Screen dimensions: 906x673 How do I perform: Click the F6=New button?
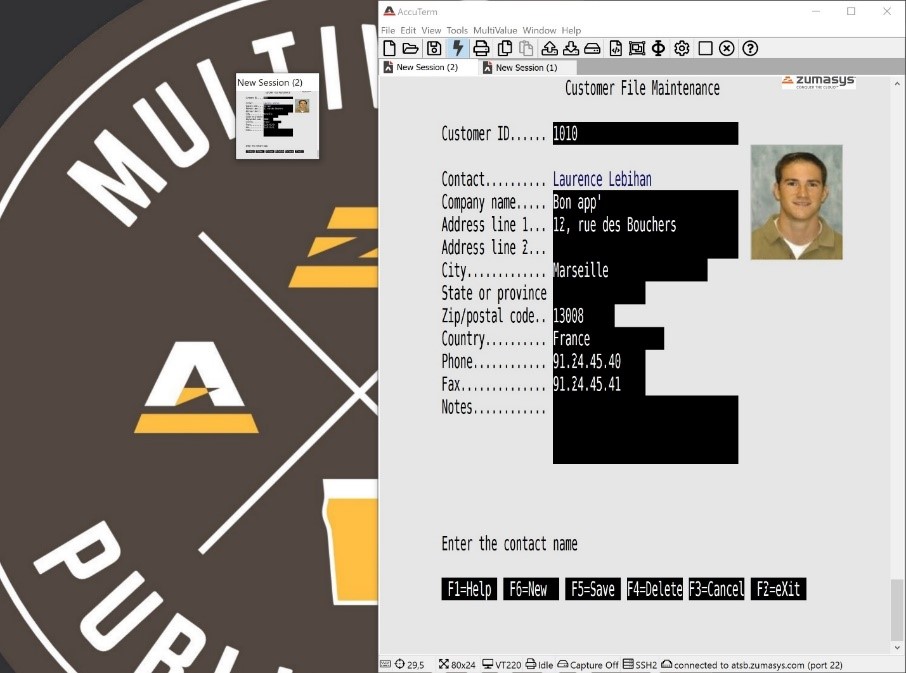(531, 589)
